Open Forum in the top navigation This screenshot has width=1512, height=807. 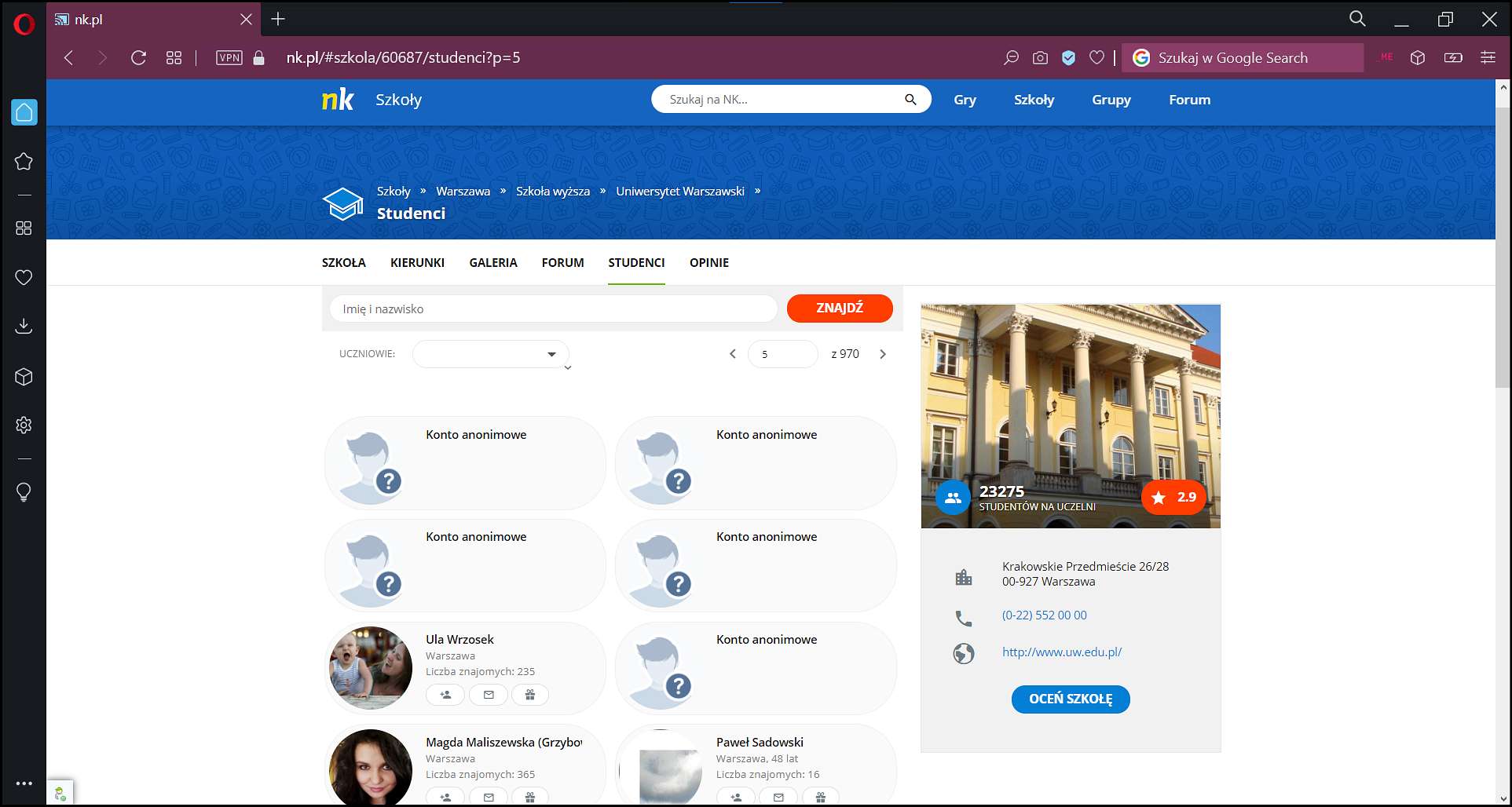[x=1189, y=100]
